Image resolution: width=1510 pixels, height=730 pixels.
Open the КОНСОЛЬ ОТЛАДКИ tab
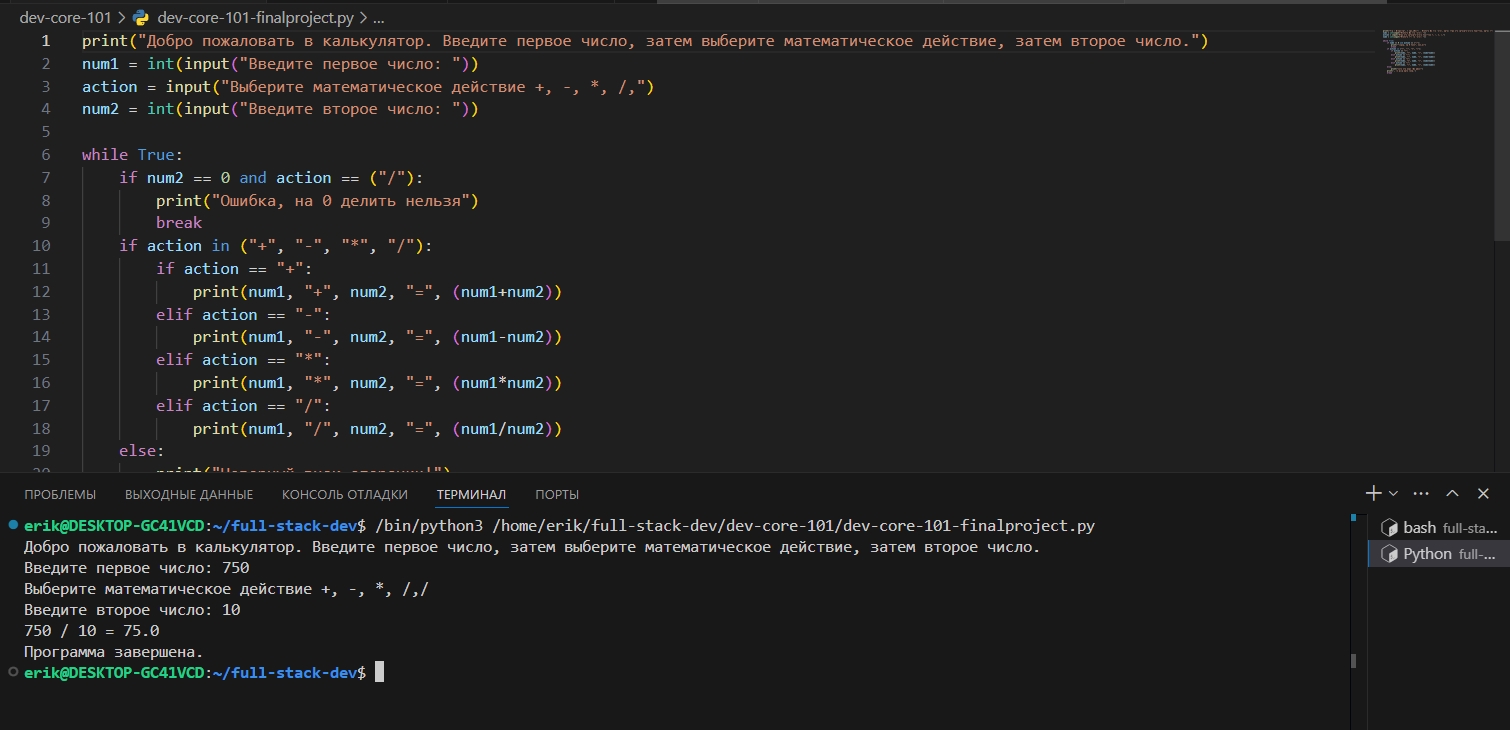[345, 494]
